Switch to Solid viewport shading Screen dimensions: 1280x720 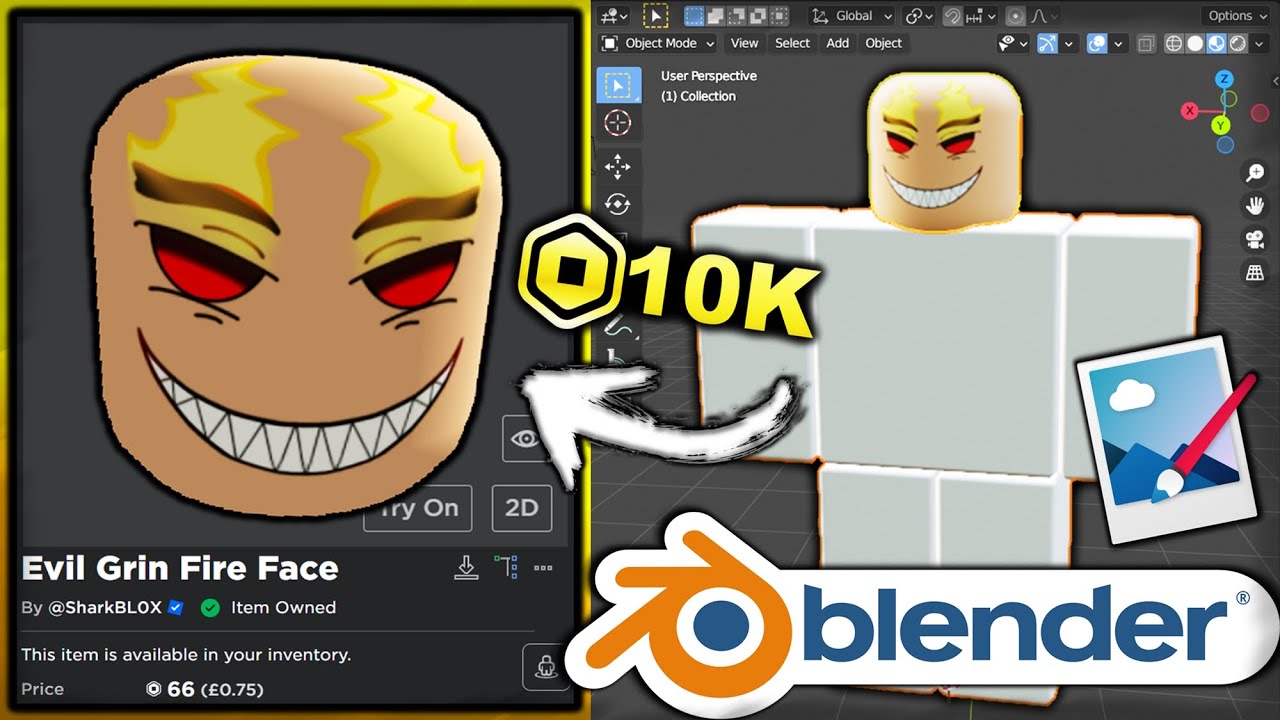coord(1195,43)
